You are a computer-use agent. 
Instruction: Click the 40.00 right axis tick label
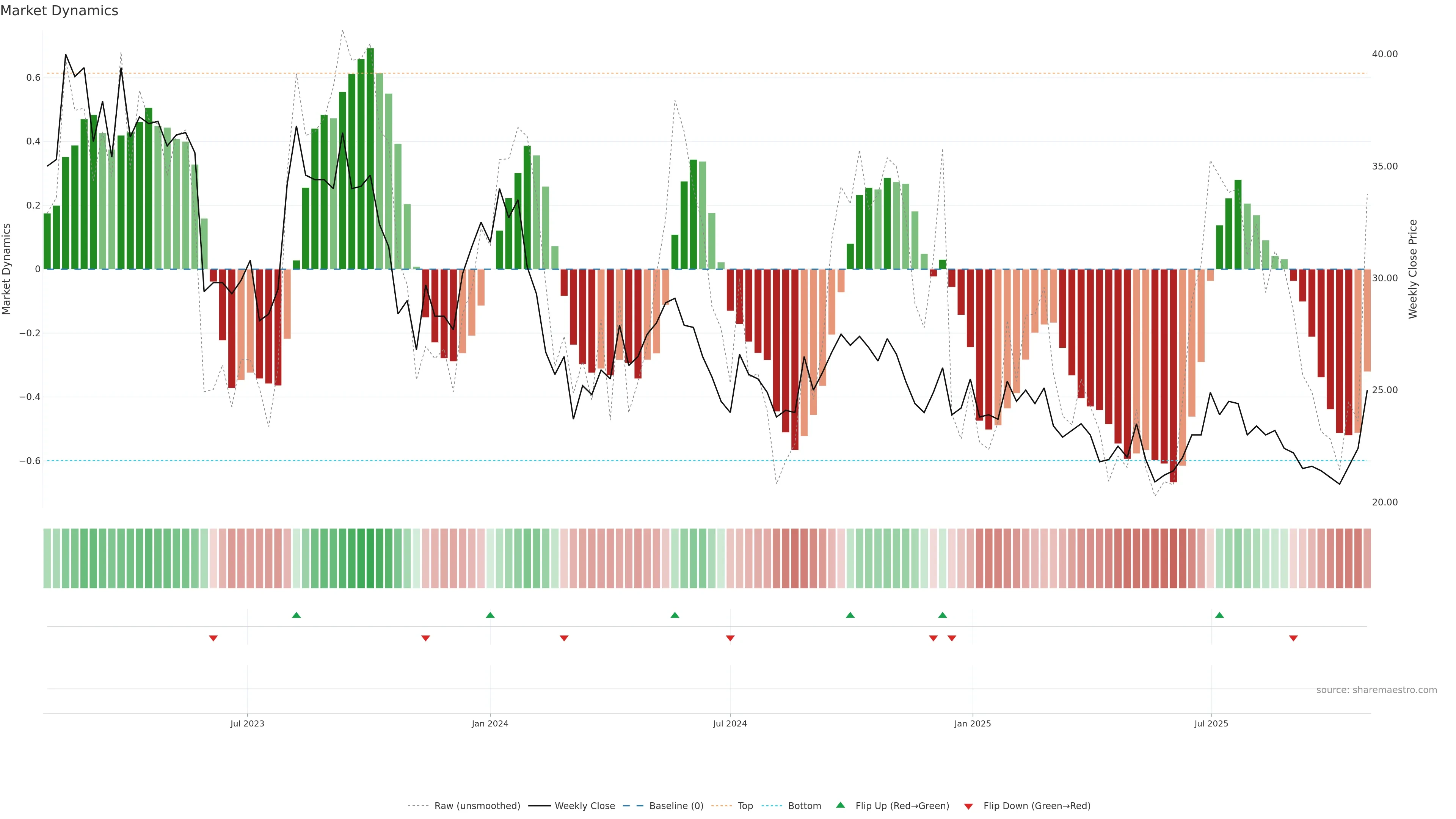[x=1384, y=54]
